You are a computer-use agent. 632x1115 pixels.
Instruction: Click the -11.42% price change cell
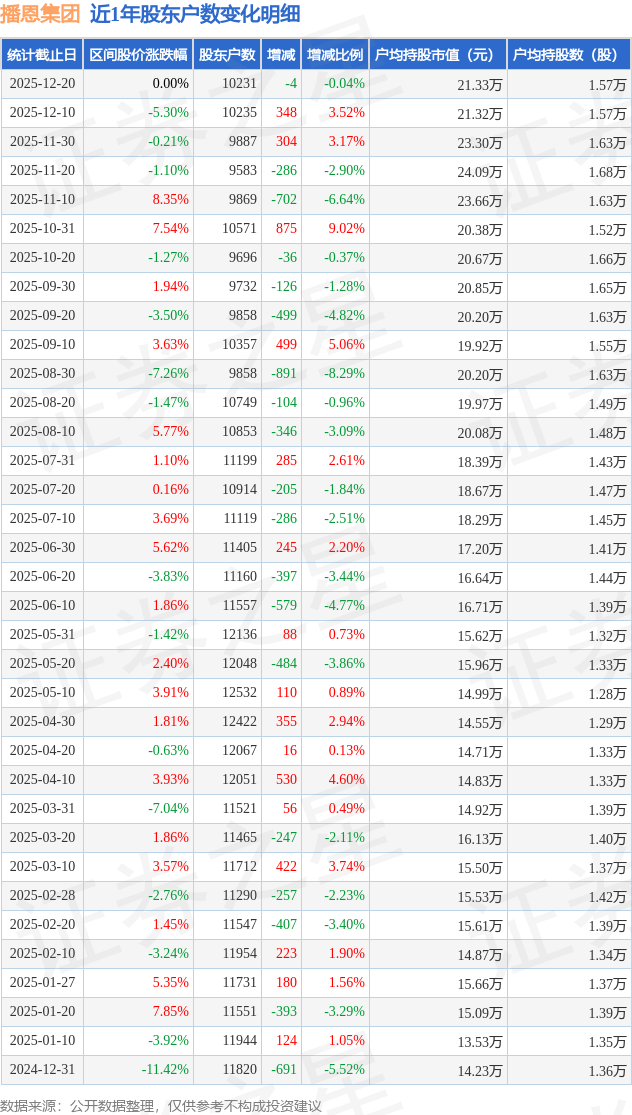pos(165,1070)
